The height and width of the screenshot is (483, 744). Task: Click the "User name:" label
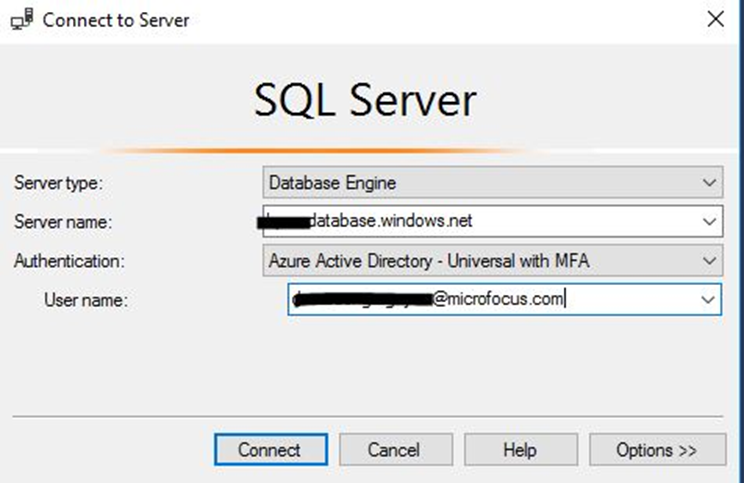tap(86, 299)
